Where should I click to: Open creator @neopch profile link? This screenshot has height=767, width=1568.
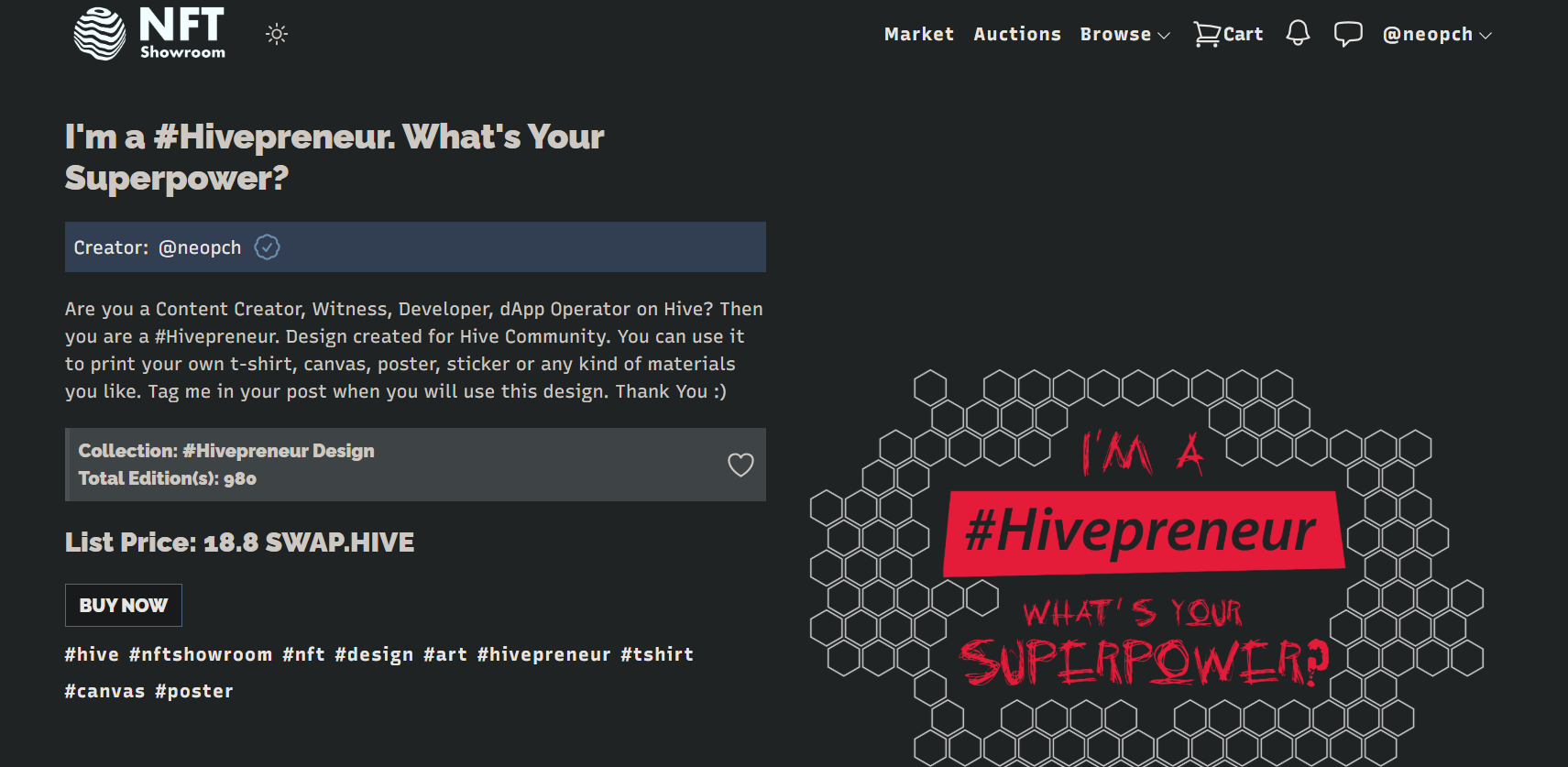(200, 247)
